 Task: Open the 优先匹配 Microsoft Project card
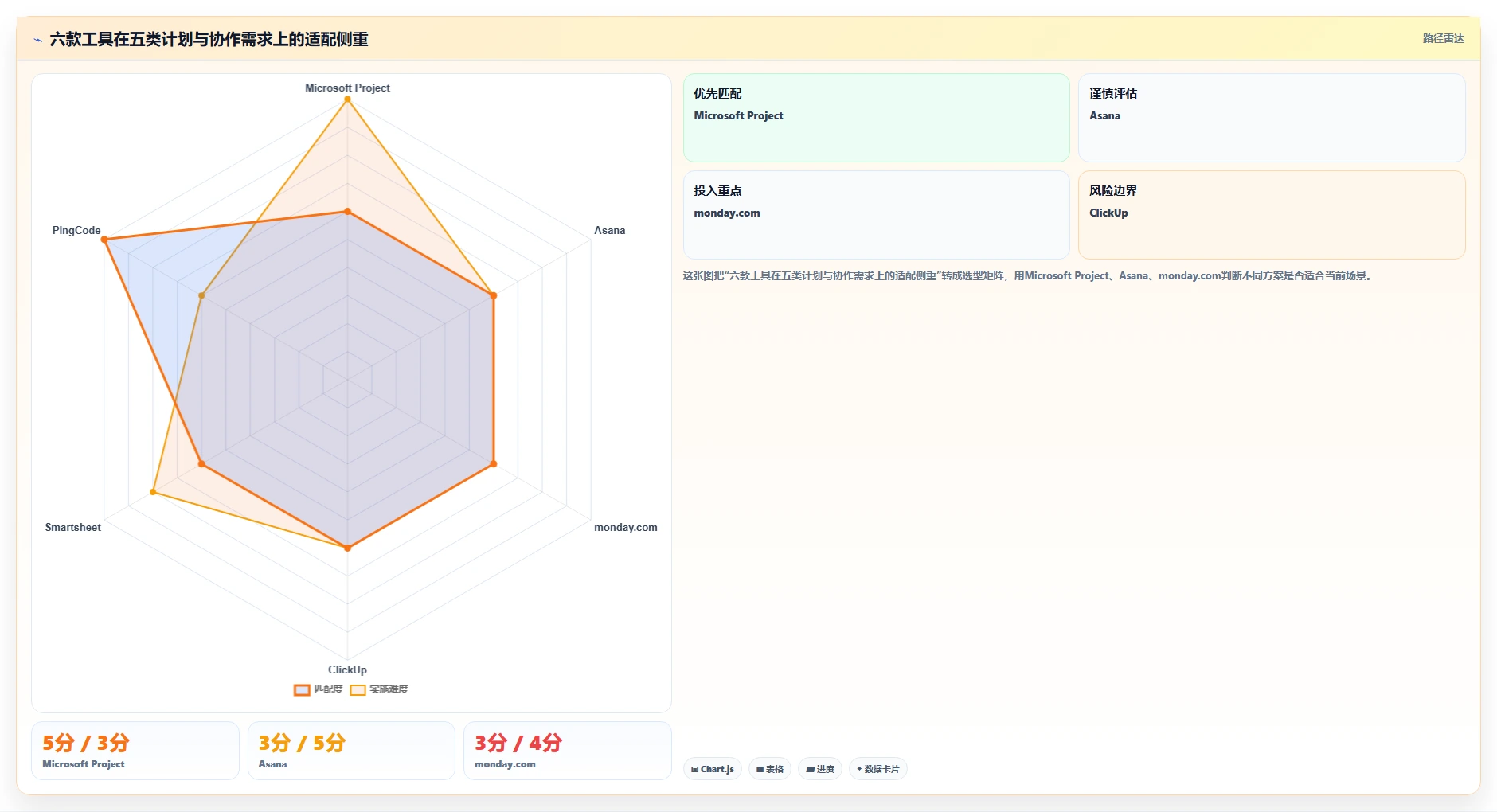876,118
